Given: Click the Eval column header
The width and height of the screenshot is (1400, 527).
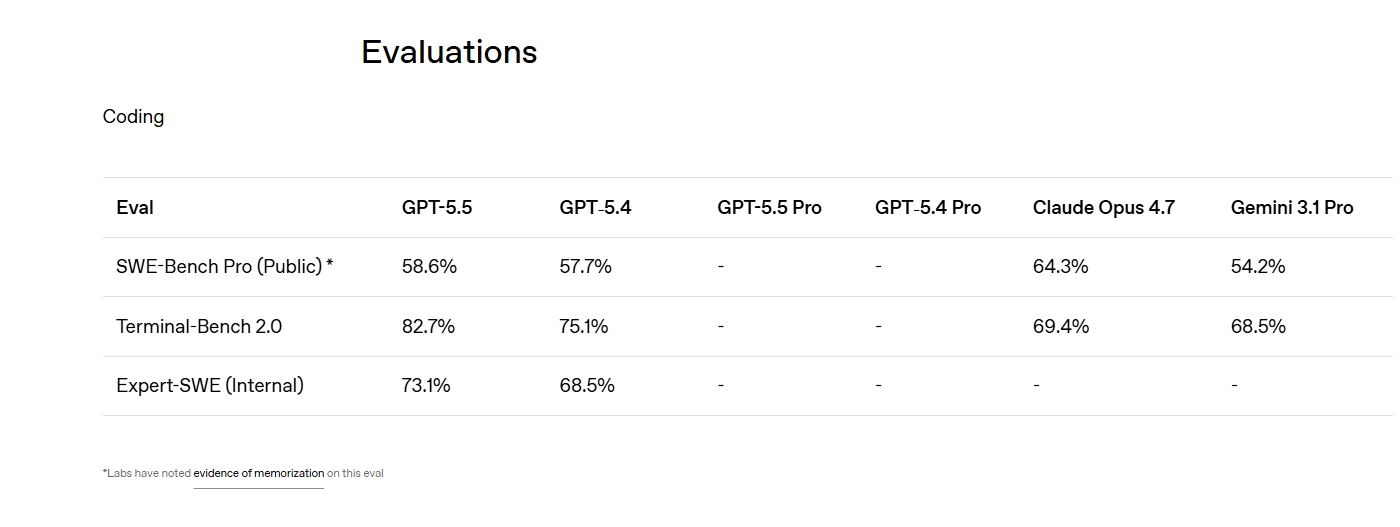Looking at the screenshot, I should coord(135,208).
